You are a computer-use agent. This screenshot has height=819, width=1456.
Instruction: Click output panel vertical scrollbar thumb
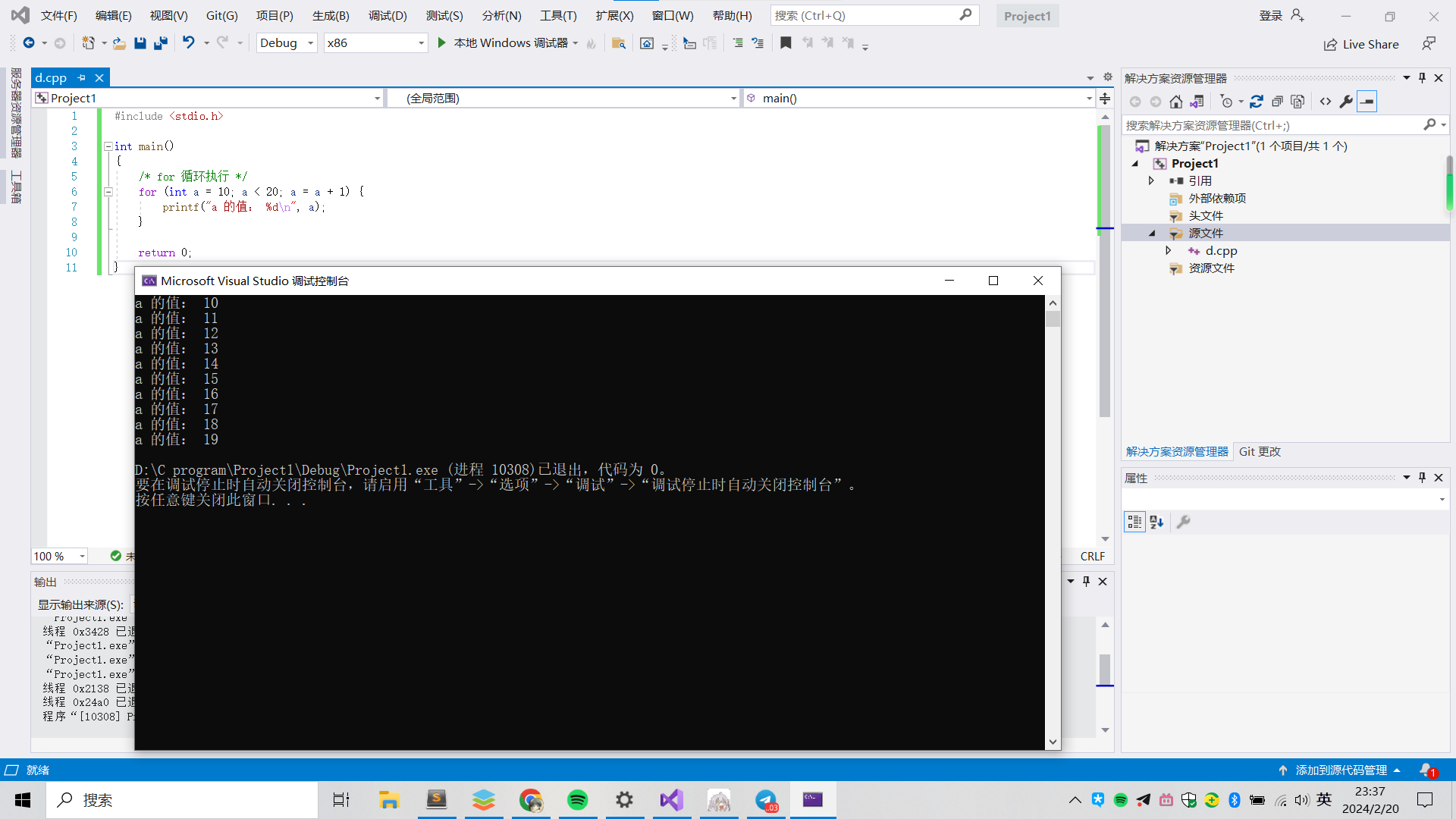click(1105, 669)
